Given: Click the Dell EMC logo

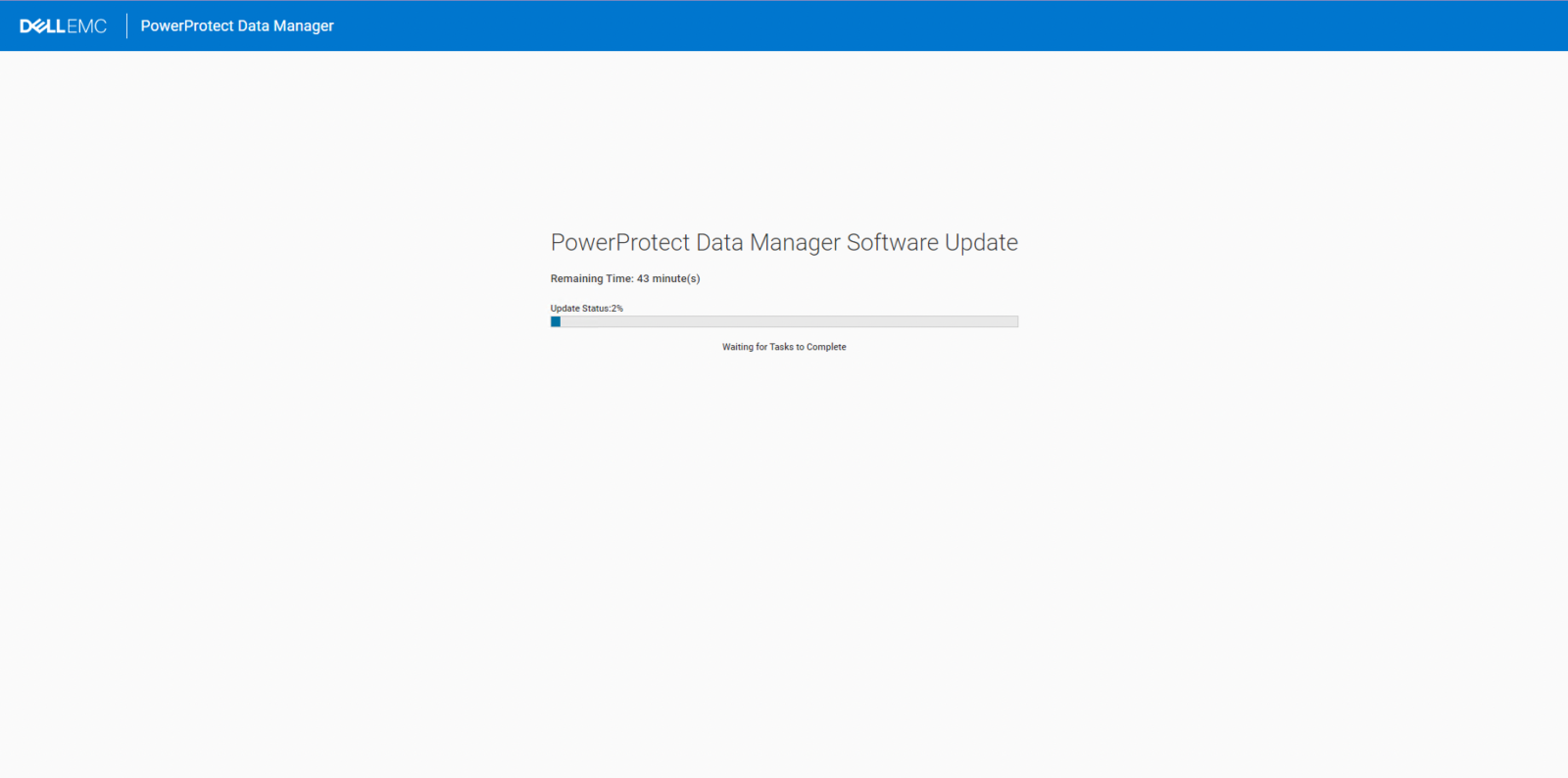Looking at the screenshot, I should tap(63, 25).
